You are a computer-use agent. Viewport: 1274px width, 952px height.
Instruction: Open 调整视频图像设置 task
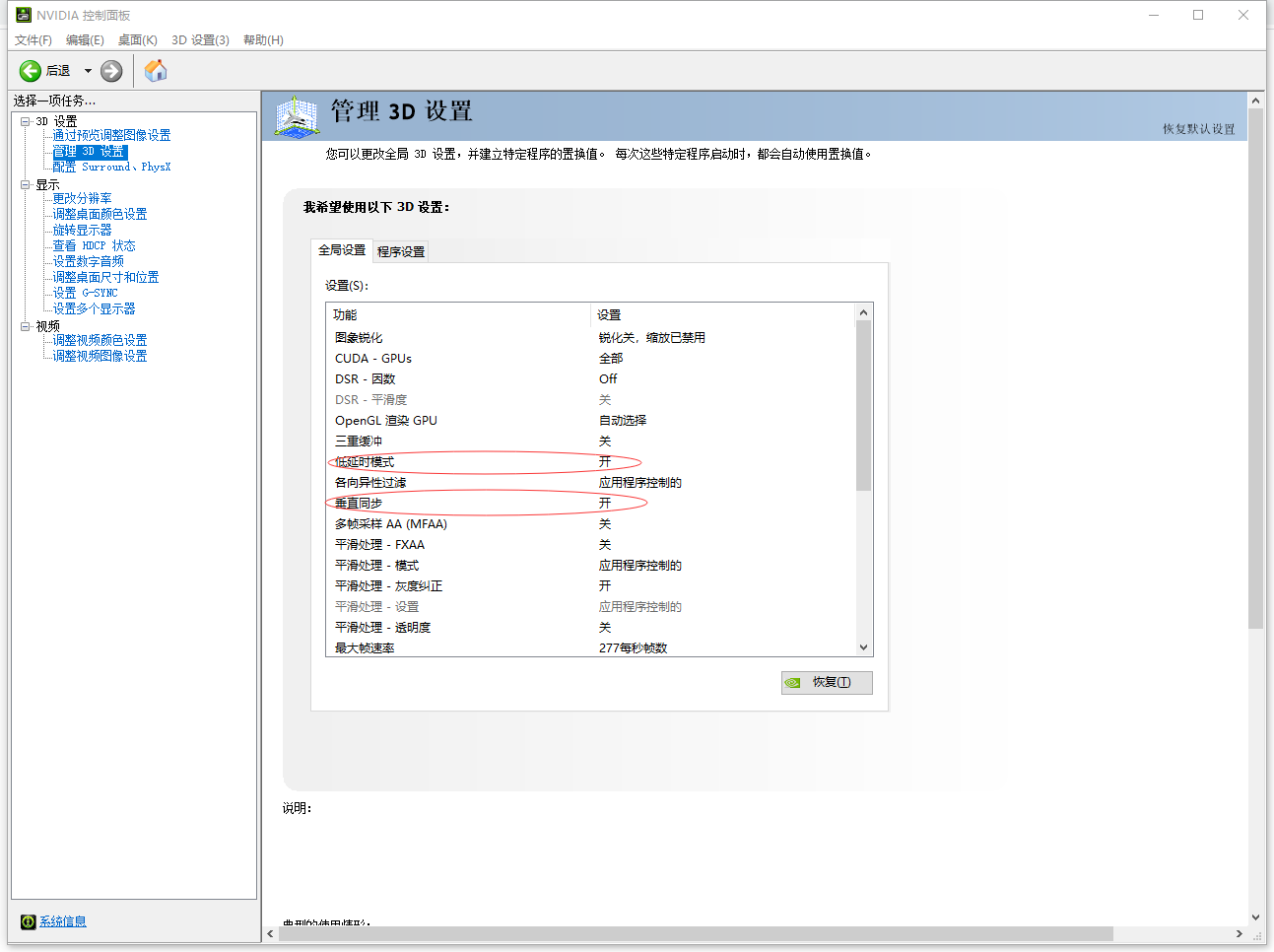click(x=100, y=357)
